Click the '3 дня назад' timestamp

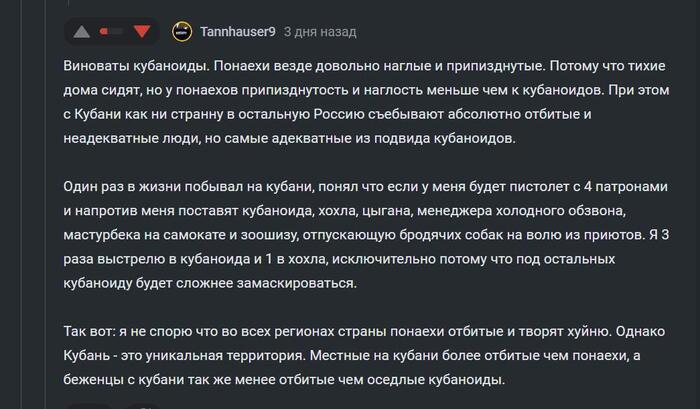tap(320, 32)
